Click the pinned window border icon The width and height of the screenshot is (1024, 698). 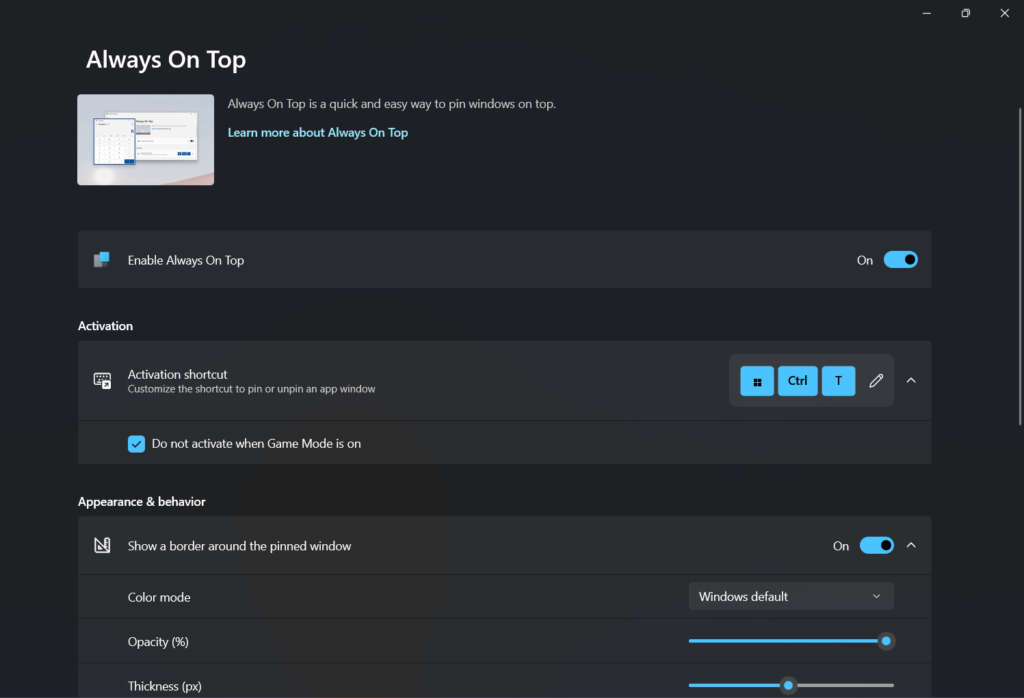point(102,545)
